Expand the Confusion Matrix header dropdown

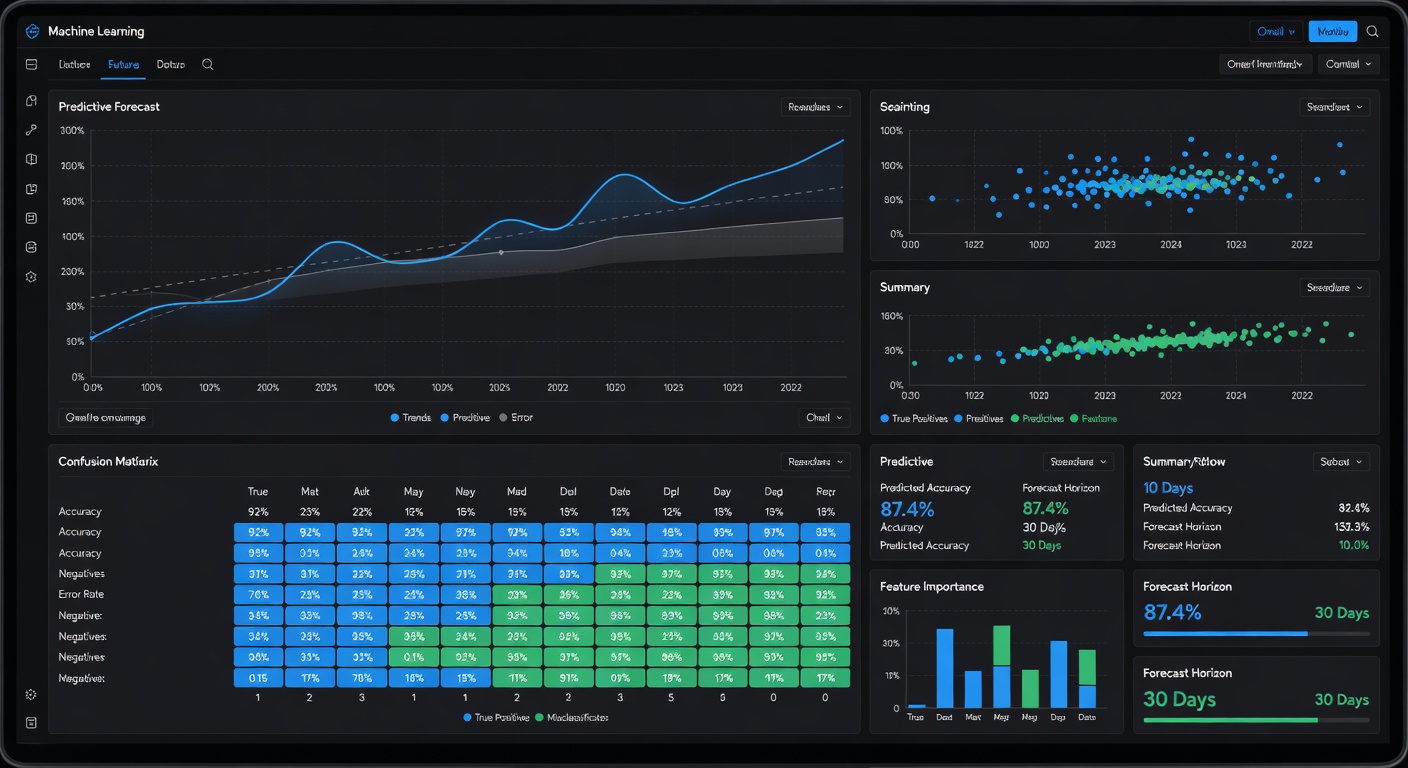815,462
